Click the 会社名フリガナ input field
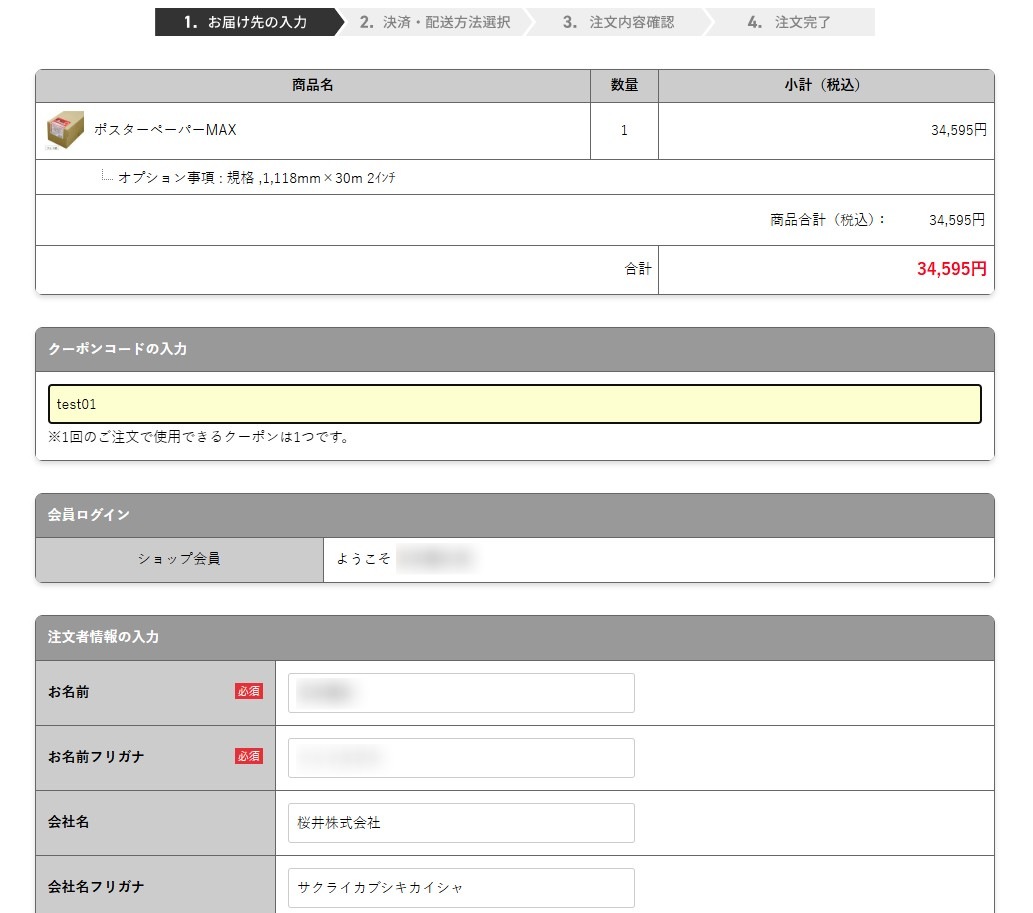Screen dimensions: 1033x913 coord(461,887)
